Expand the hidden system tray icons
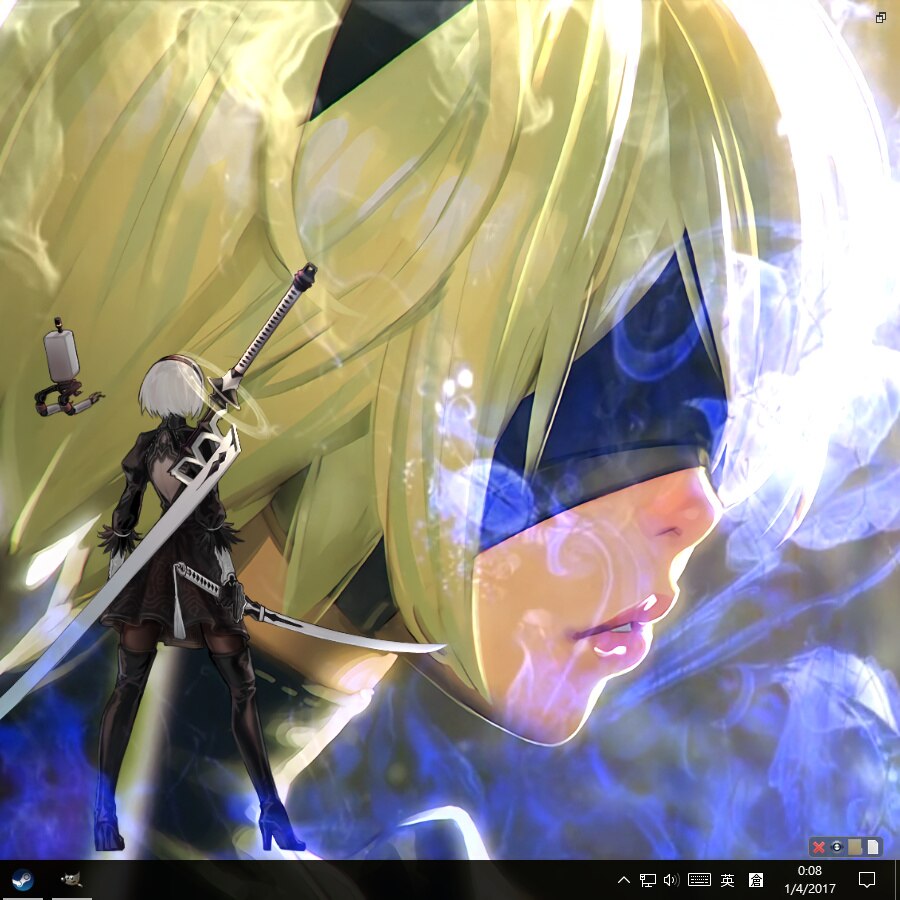 pyautogui.click(x=624, y=880)
